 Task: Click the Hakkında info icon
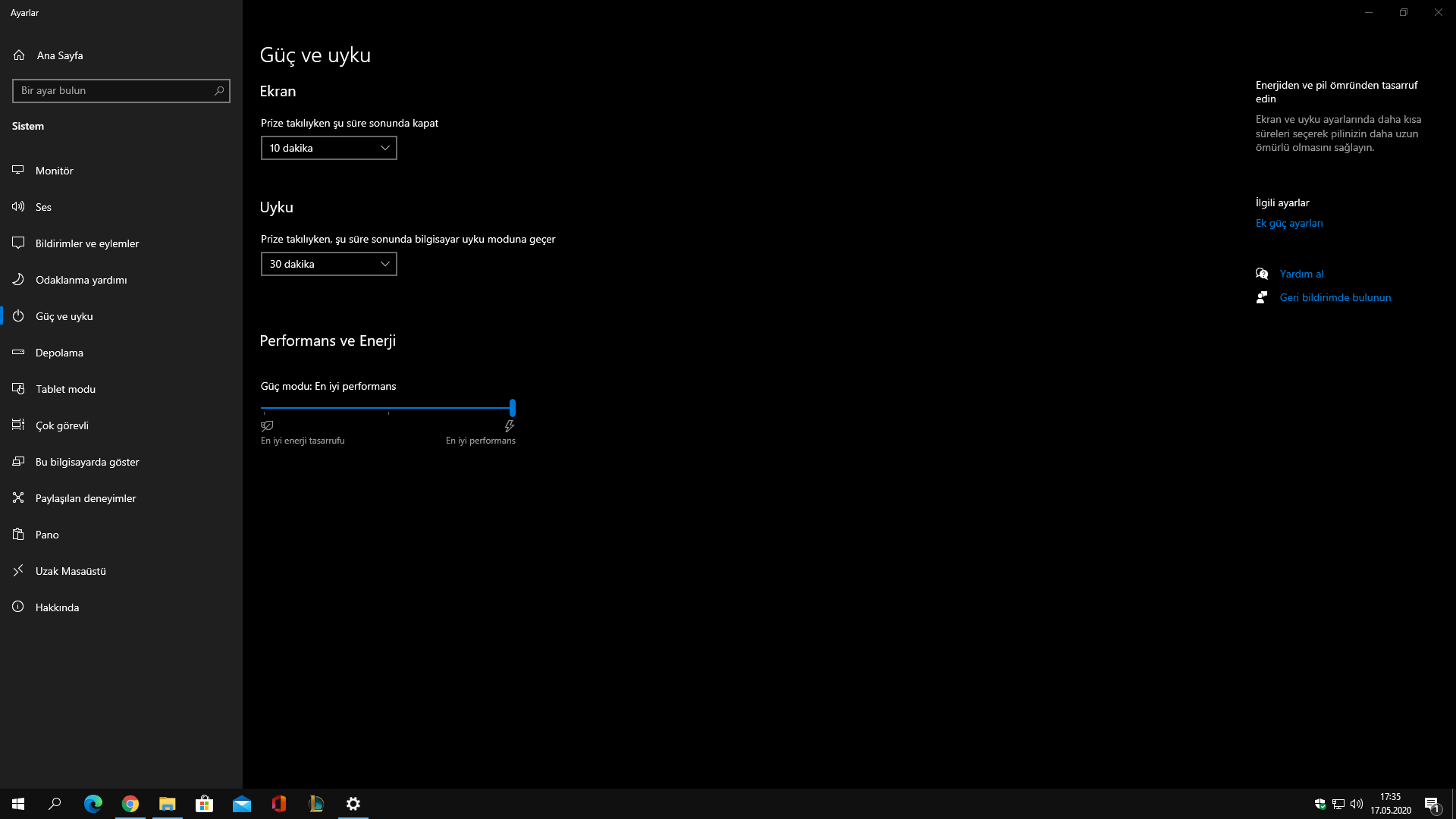[18, 607]
